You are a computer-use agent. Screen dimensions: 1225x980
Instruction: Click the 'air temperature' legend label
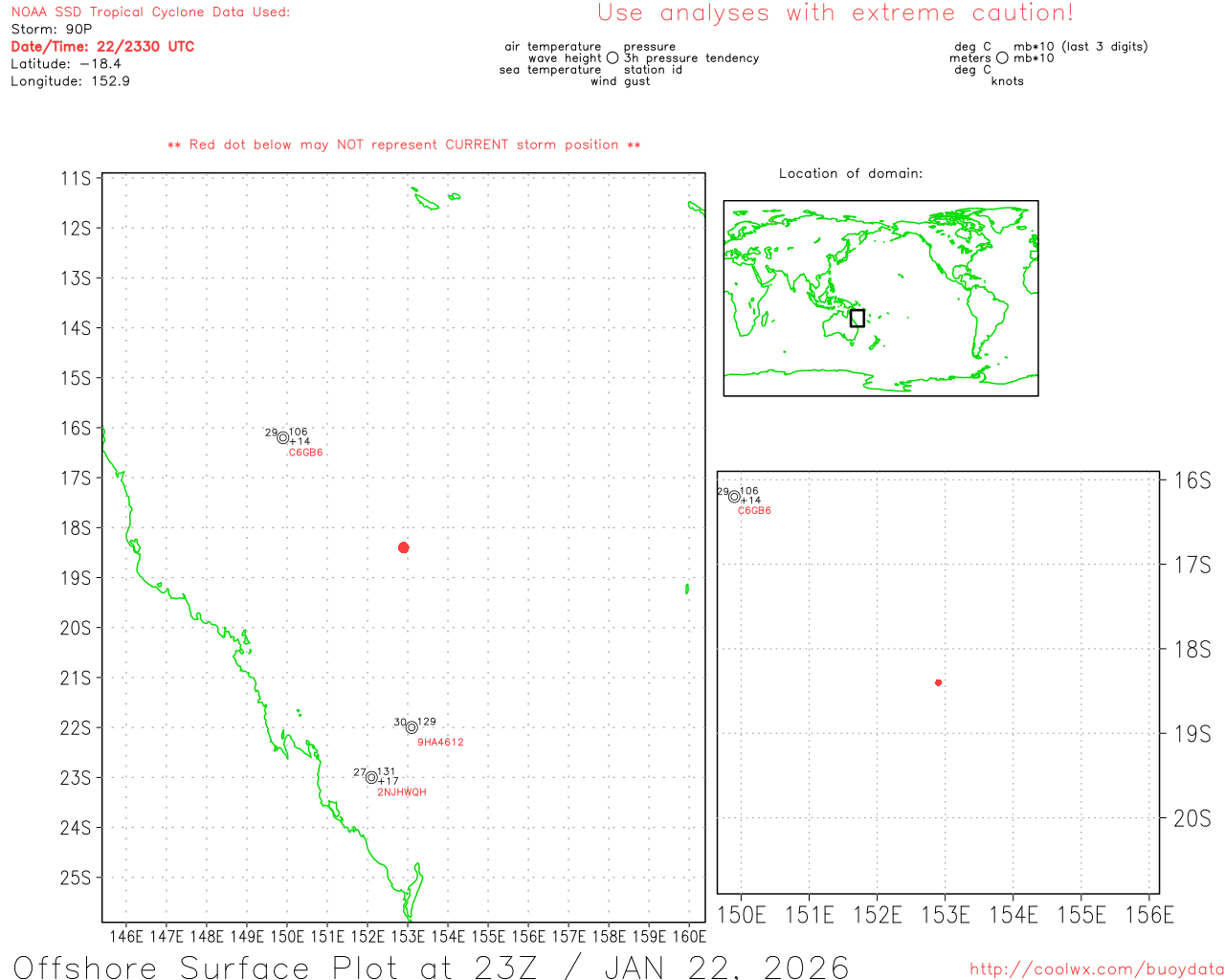553,47
